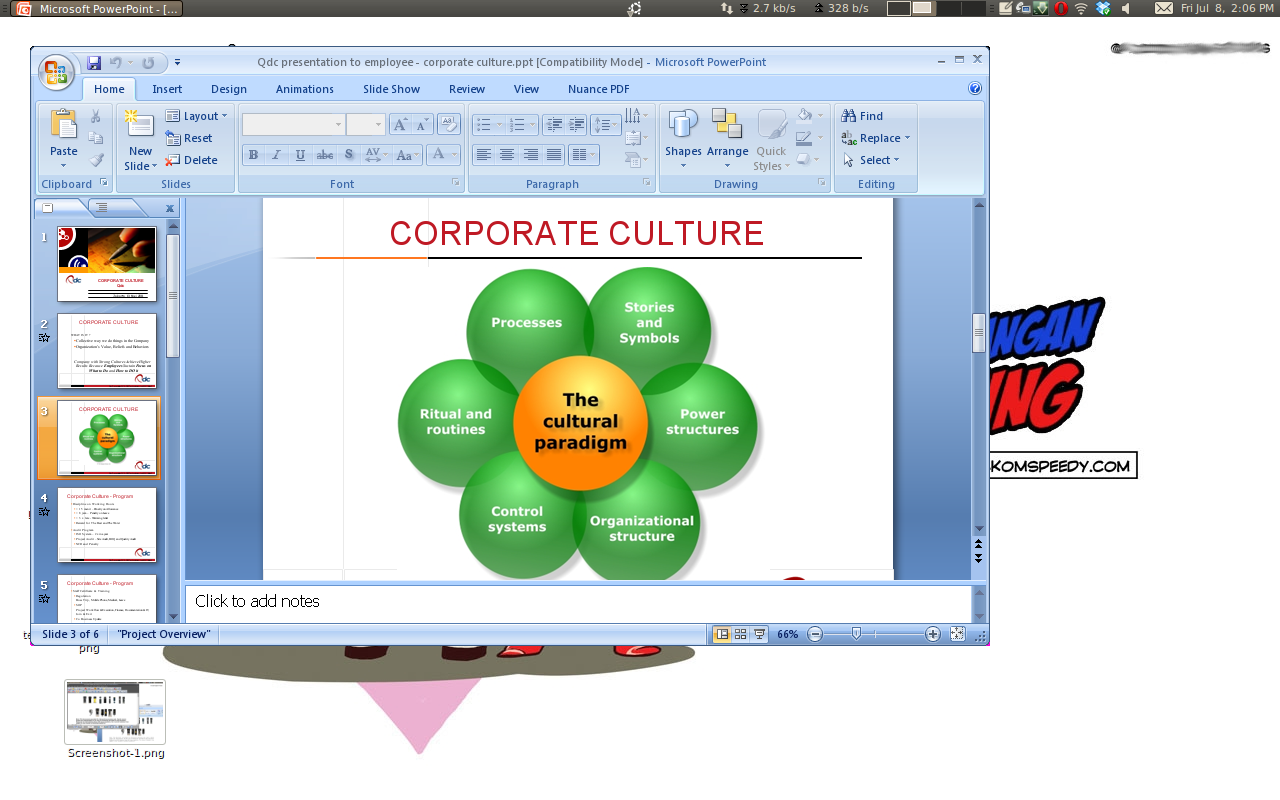This screenshot has width=1280, height=800.
Task: Open Columns dropdown in Paragraph group
Action: (x=582, y=155)
